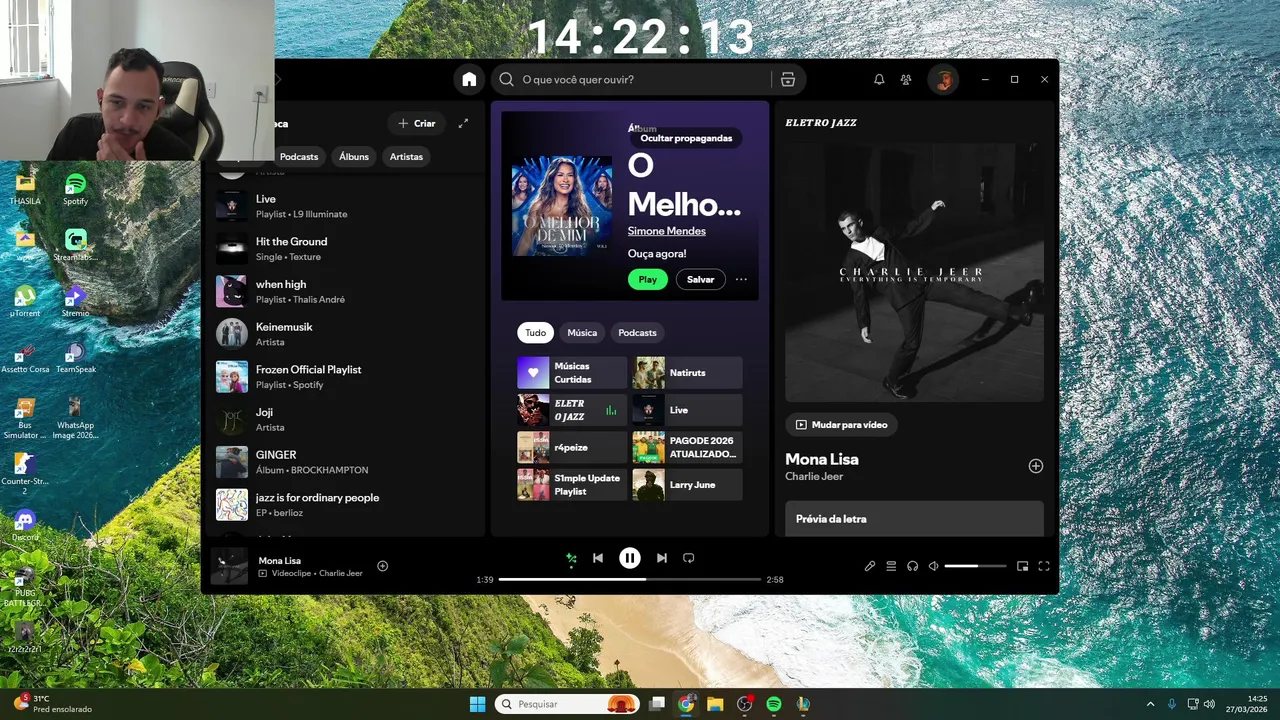Seek within the song progress bar
The image size is (1280, 720).
(x=630, y=579)
